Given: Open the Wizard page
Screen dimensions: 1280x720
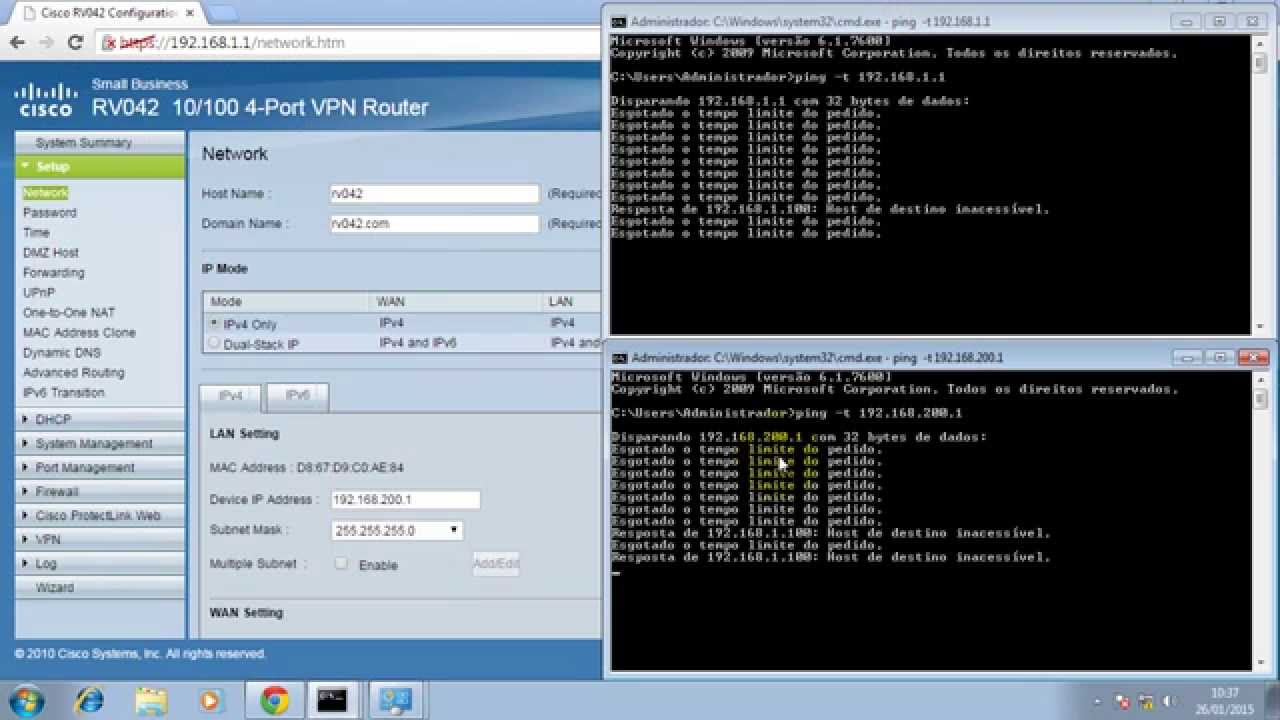Looking at the screenshot, I should 100,587.
